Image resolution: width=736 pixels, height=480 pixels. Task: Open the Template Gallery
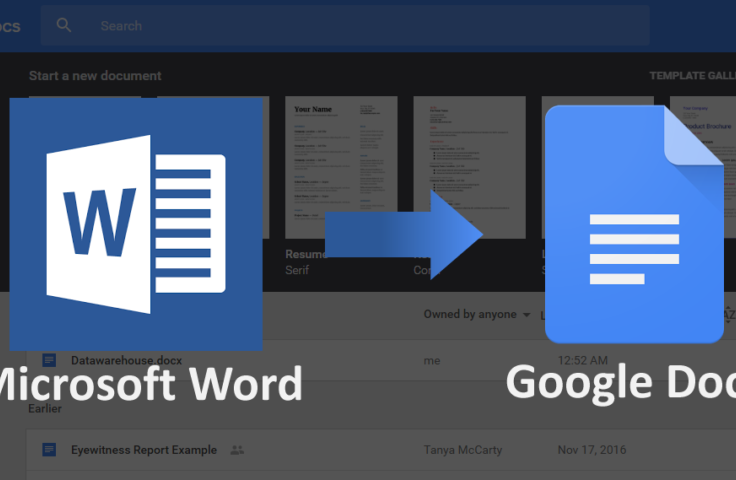click(x=692, y=76)
